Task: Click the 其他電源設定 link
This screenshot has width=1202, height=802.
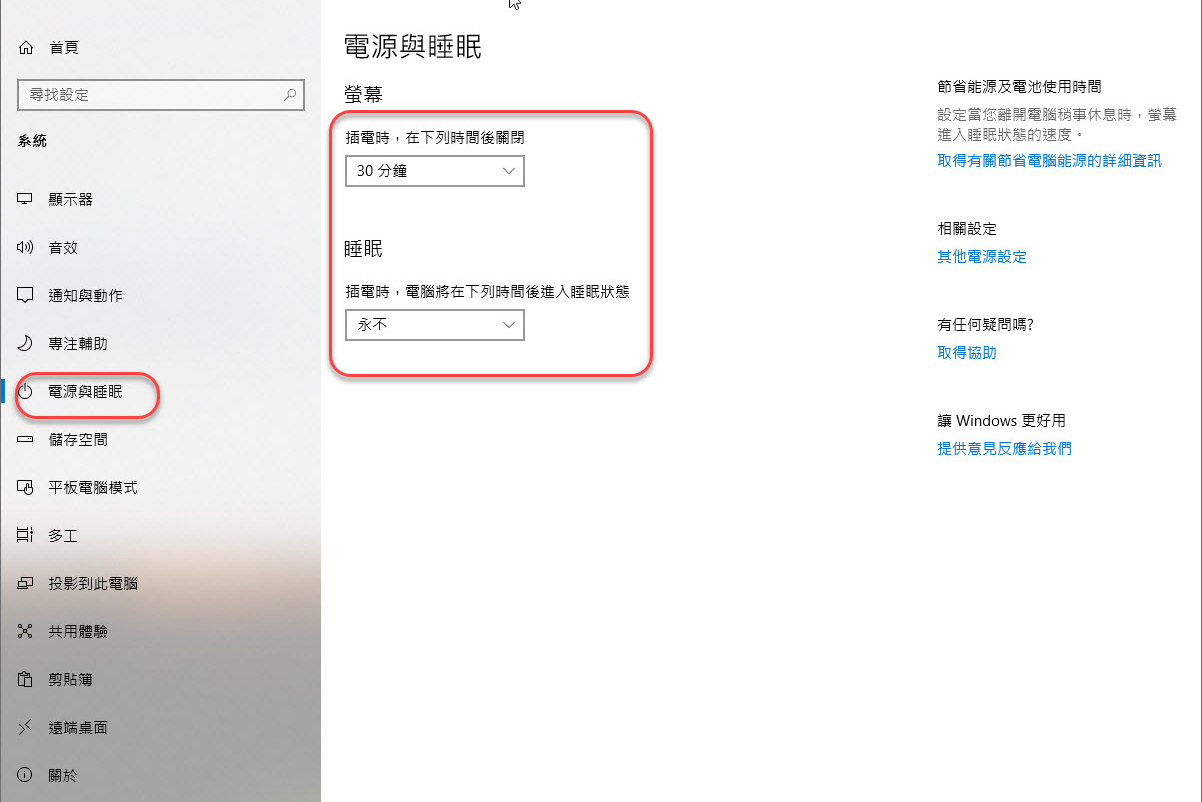Action: (982, 256)
